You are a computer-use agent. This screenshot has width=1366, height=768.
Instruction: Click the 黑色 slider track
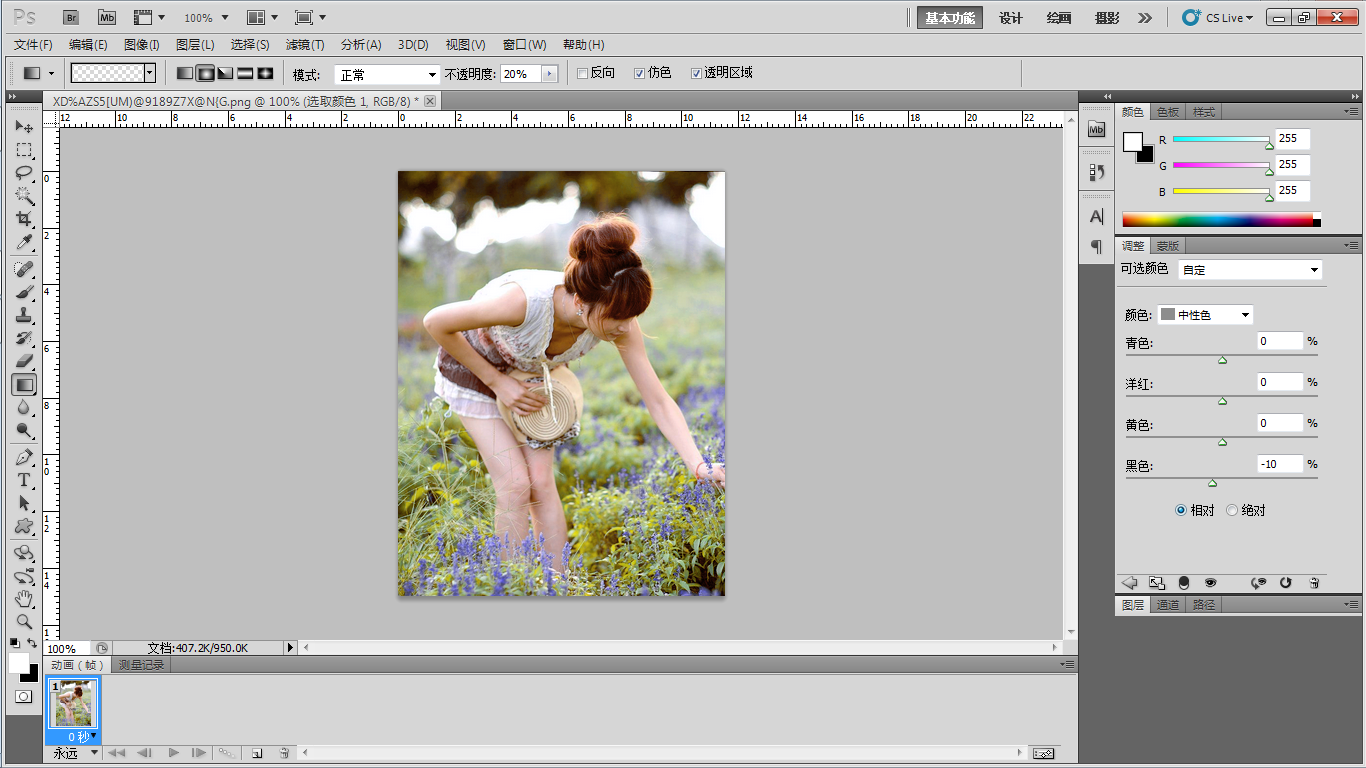[1221, 478]
